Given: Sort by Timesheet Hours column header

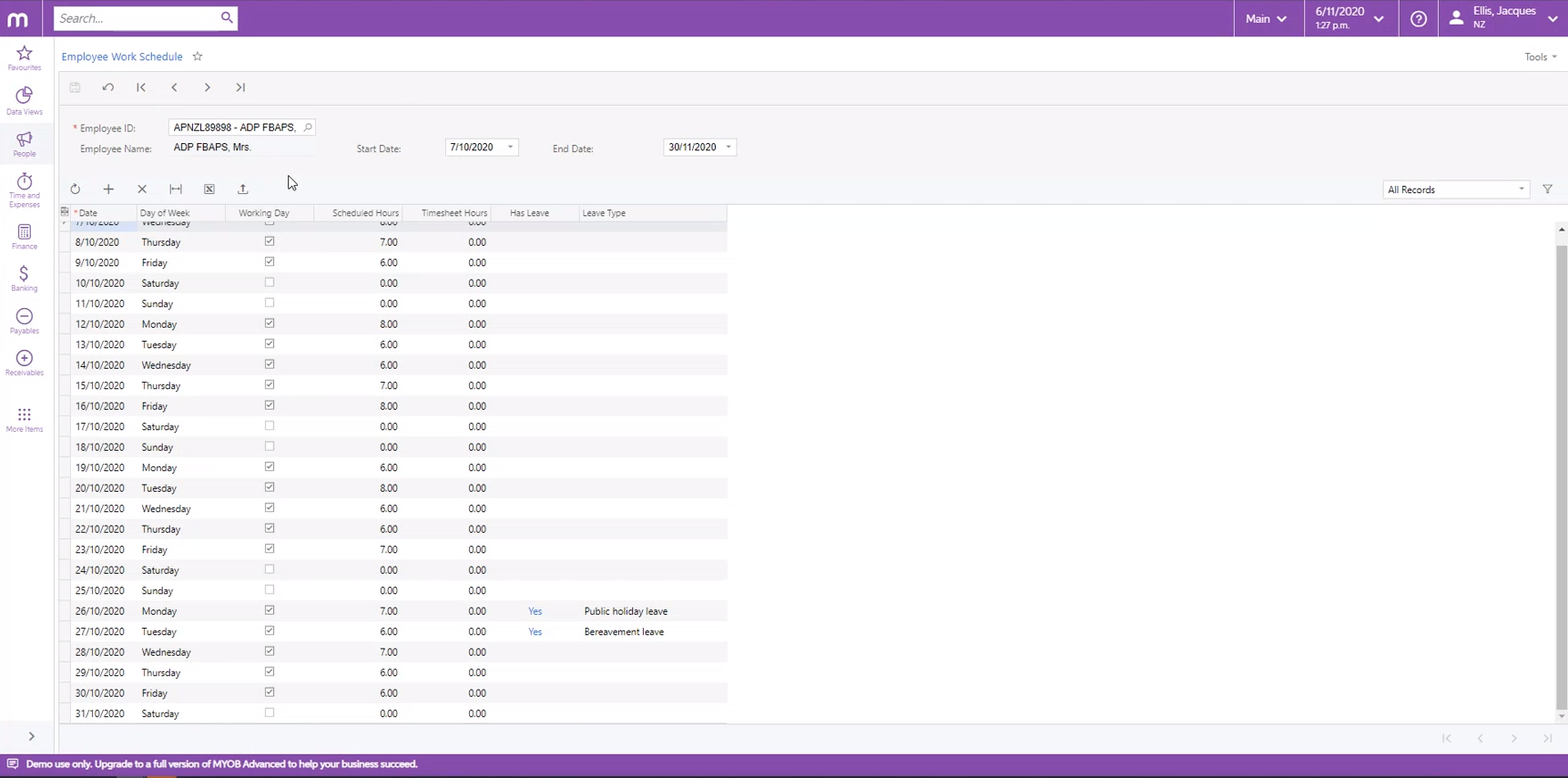Looking at the screenshot, I should point(447,213).
